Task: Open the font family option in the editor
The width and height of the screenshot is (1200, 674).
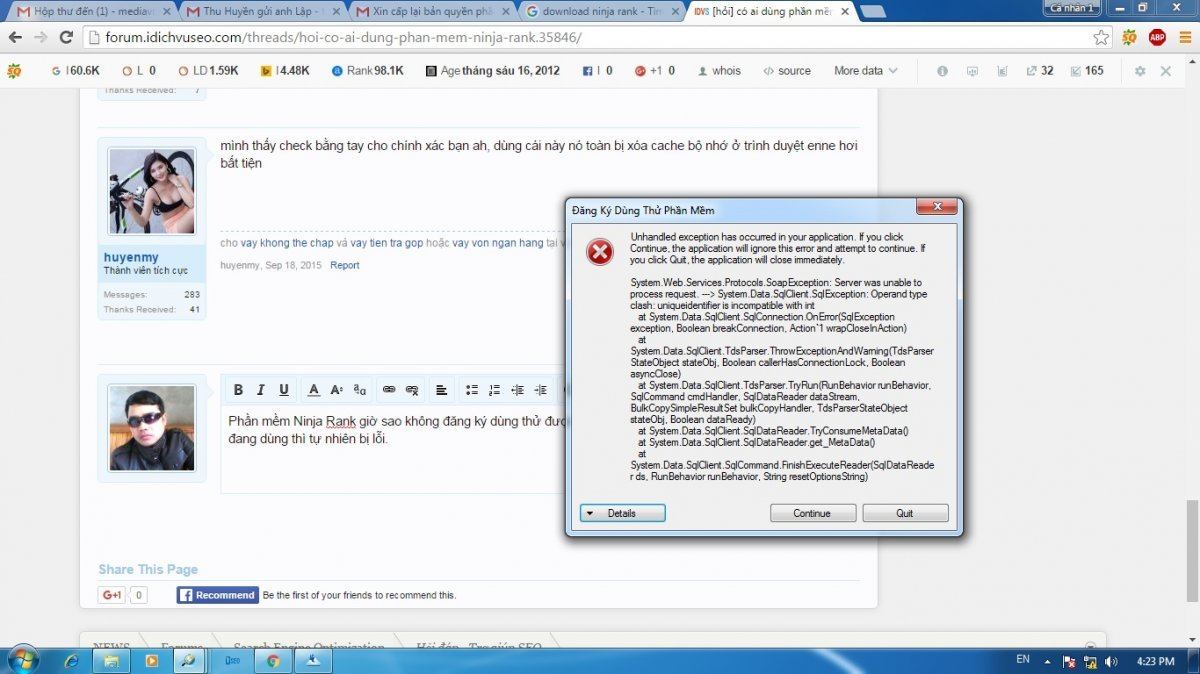Action: click(359, 390)
